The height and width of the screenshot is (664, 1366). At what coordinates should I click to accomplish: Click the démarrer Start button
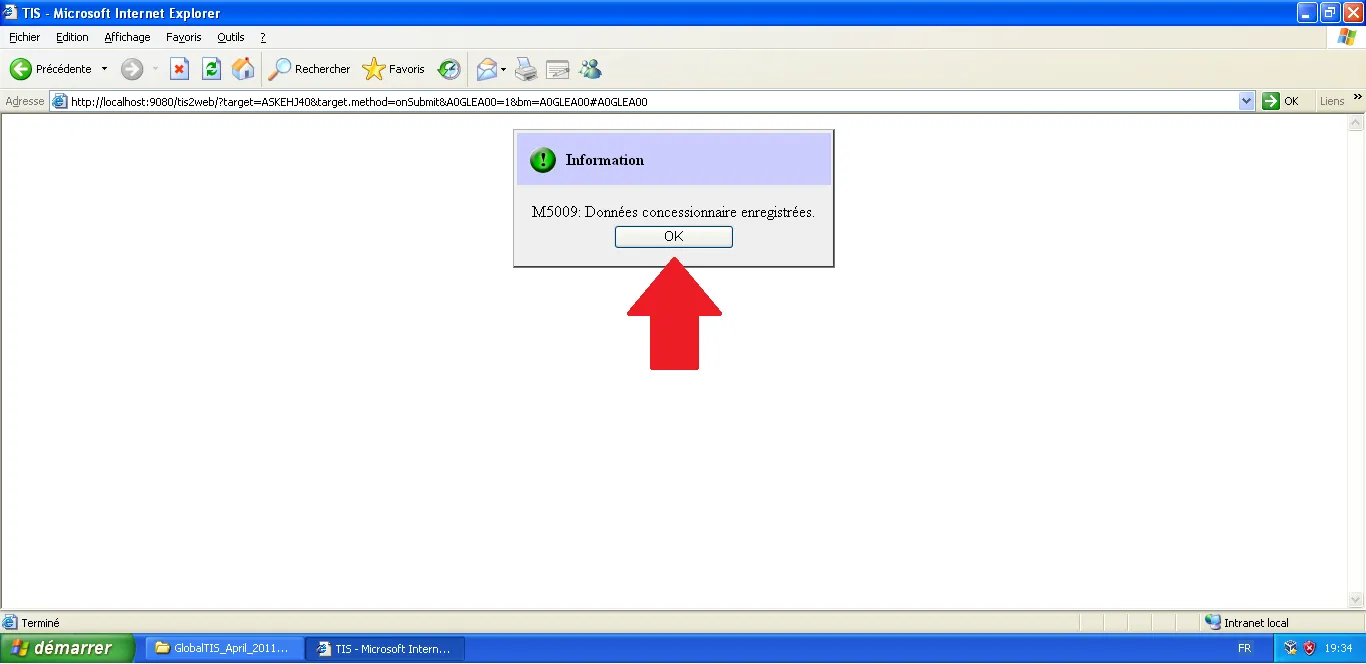(66, 648)
